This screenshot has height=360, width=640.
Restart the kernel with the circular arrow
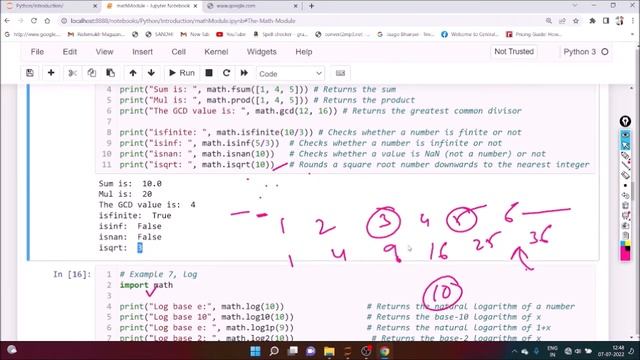[227, 73]
